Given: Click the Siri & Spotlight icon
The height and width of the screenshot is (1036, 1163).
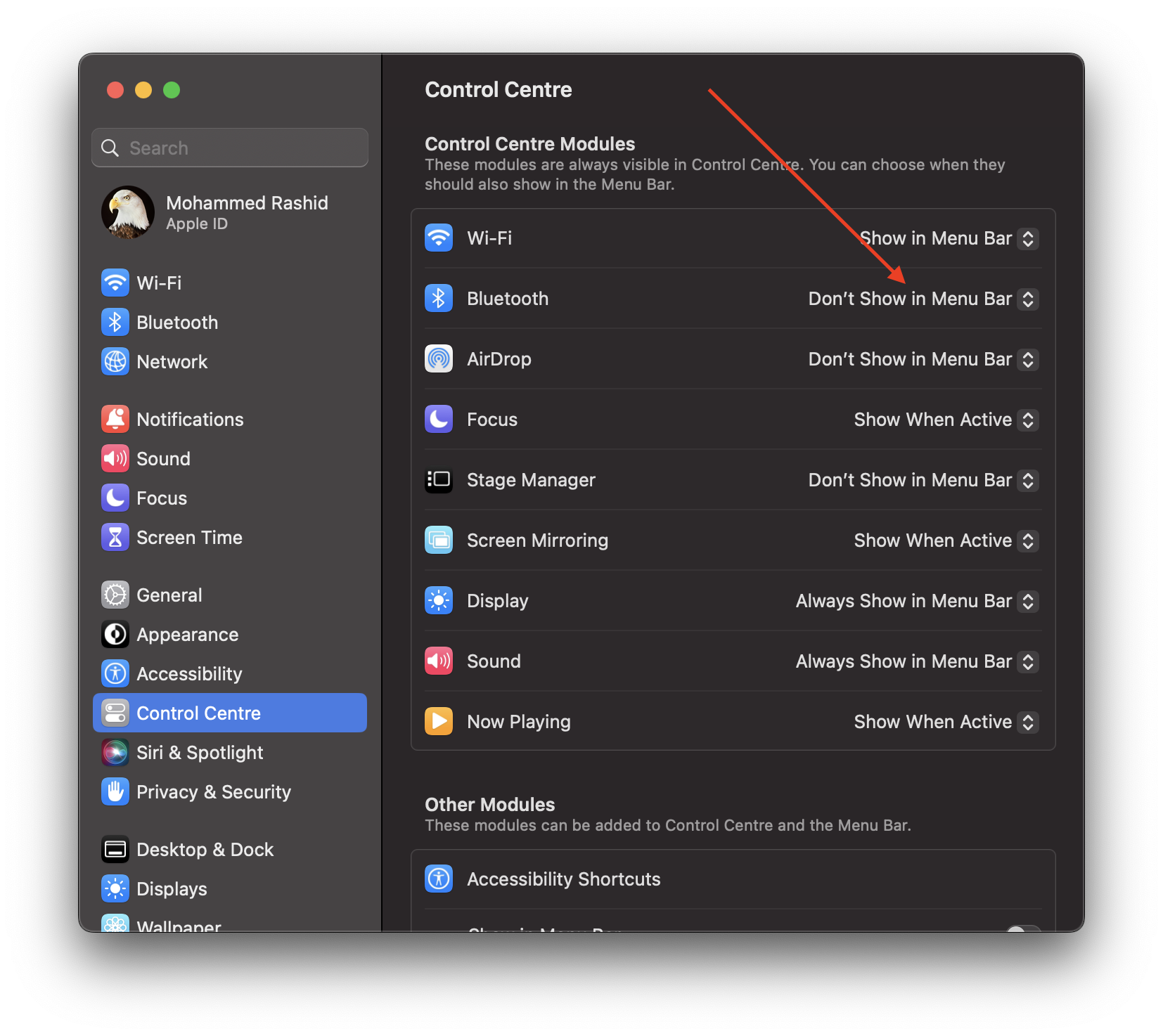Looking at the screenshot, I should click(x=115, y=753).
